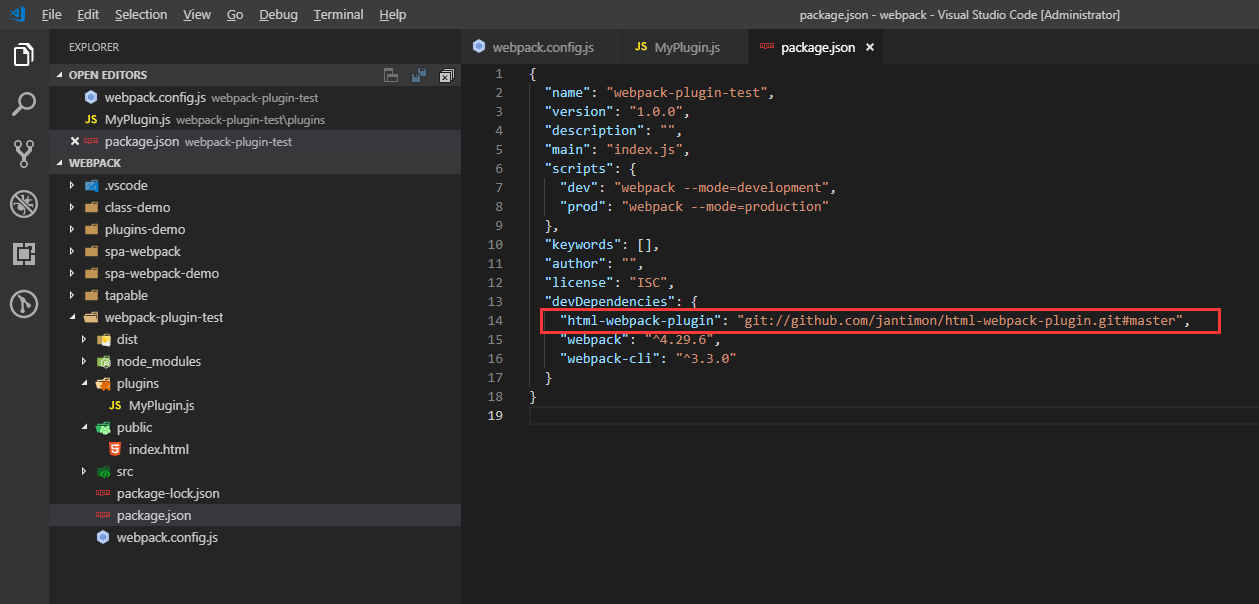The image size is (1259, 604).
Task: Open MyPlugin.js in plugins folder
Action: click(x=255, y=406)
